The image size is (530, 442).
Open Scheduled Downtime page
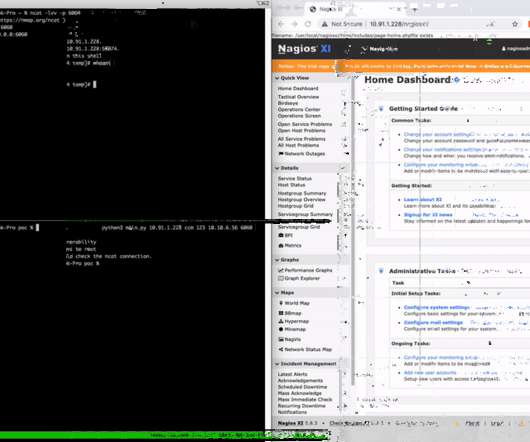(302, 387)
